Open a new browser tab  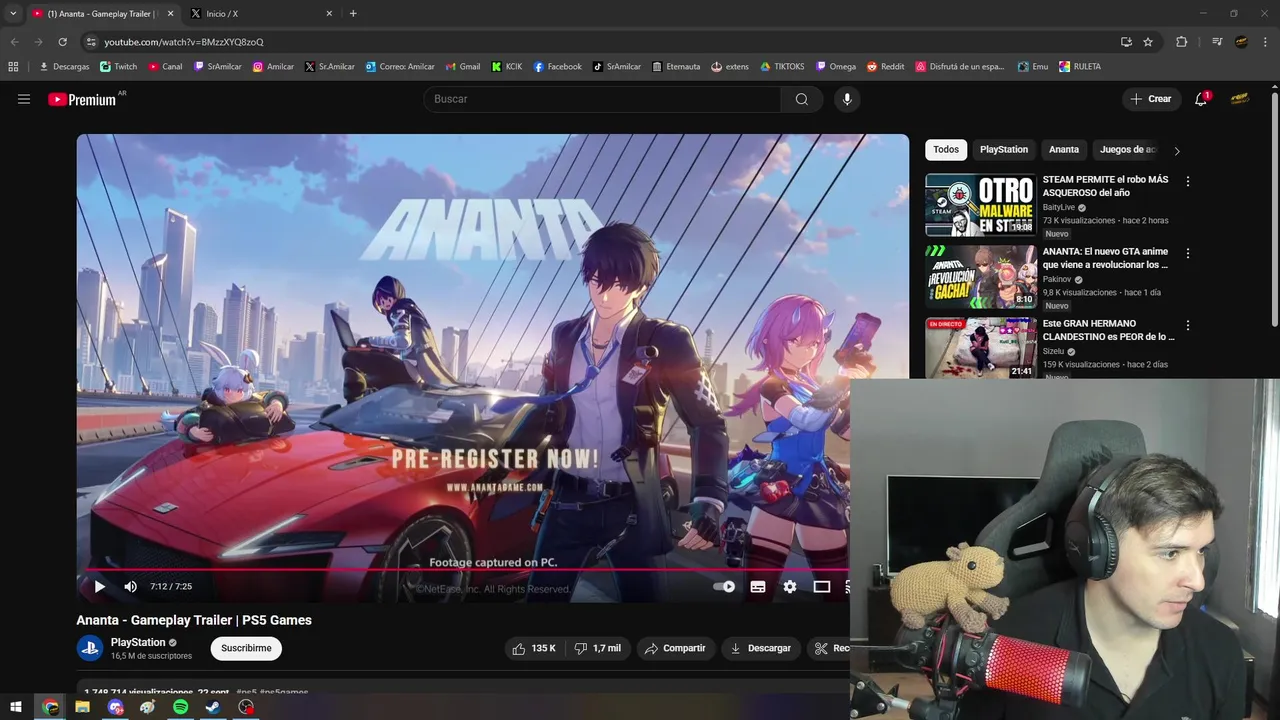coord(353,14)
